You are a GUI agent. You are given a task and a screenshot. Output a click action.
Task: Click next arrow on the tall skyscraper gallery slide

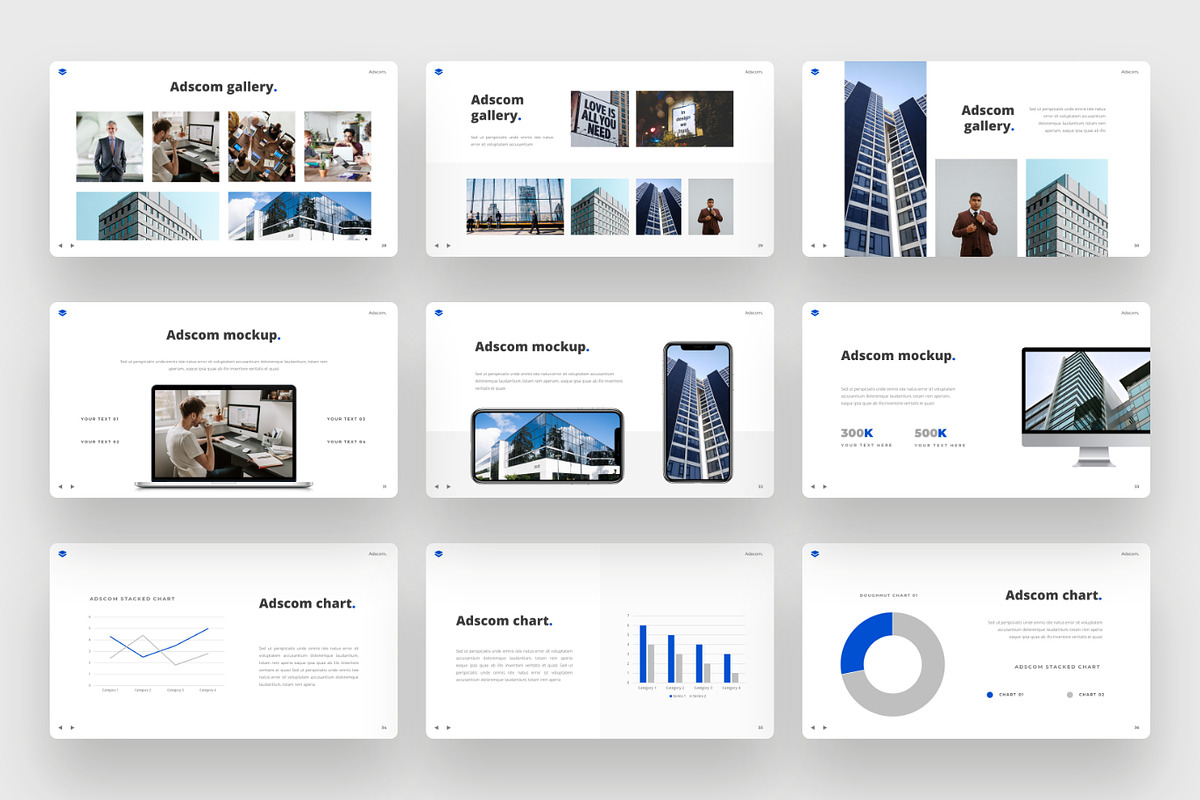824,245
